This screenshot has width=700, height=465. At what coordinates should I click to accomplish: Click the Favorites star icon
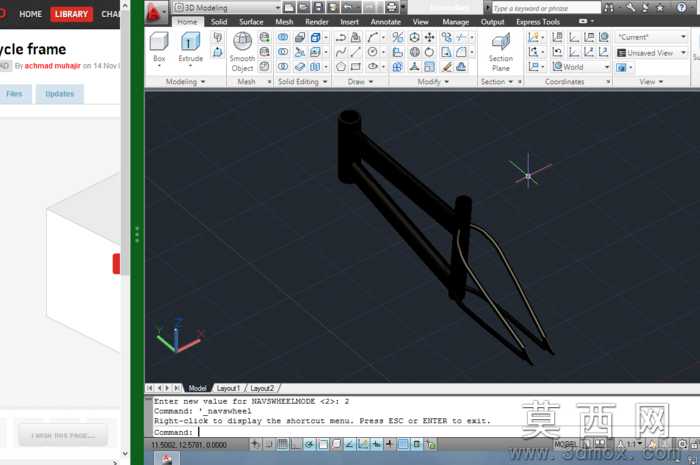pos(660,8)
